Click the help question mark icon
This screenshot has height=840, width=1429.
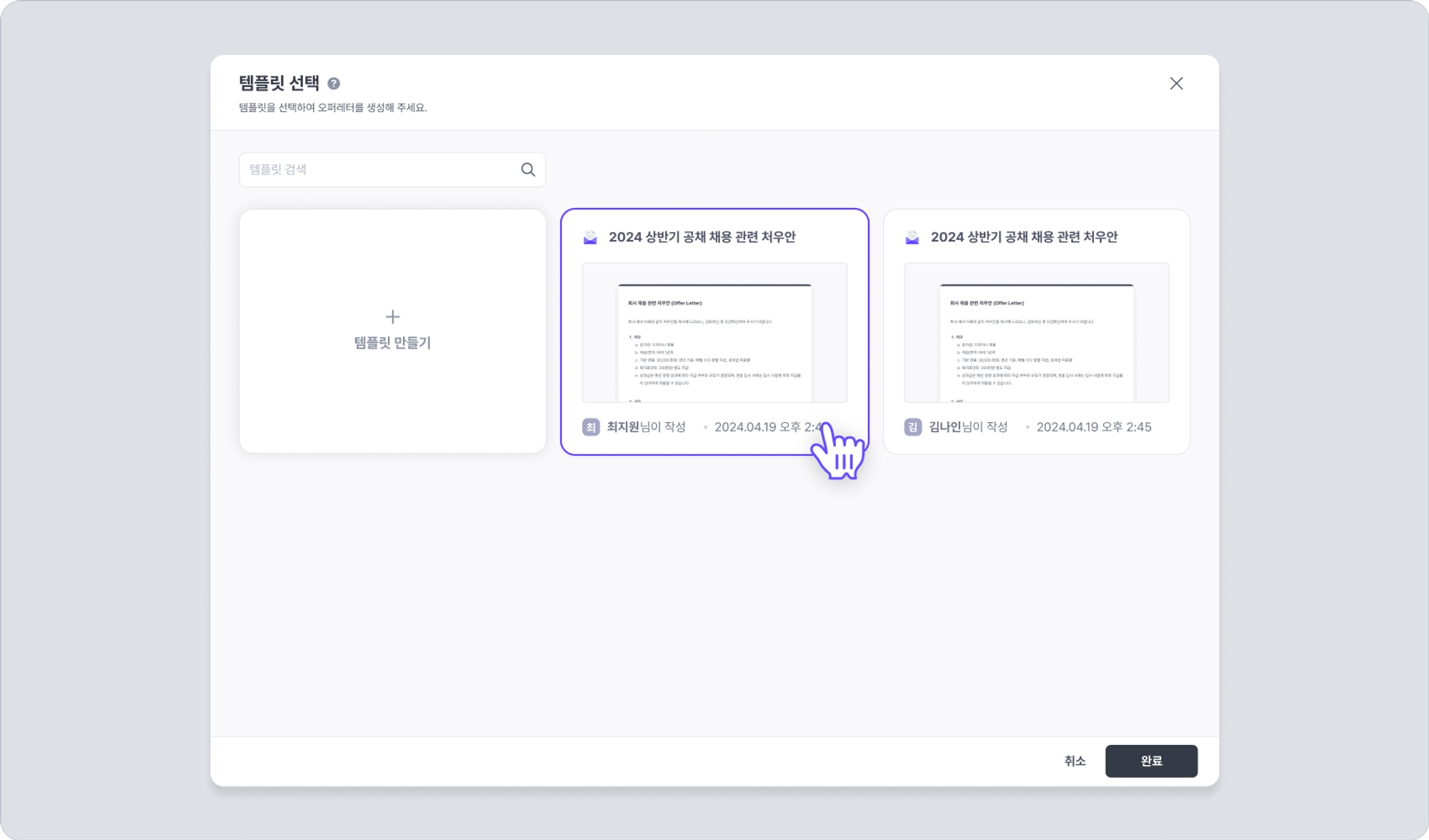click(334, 84)
